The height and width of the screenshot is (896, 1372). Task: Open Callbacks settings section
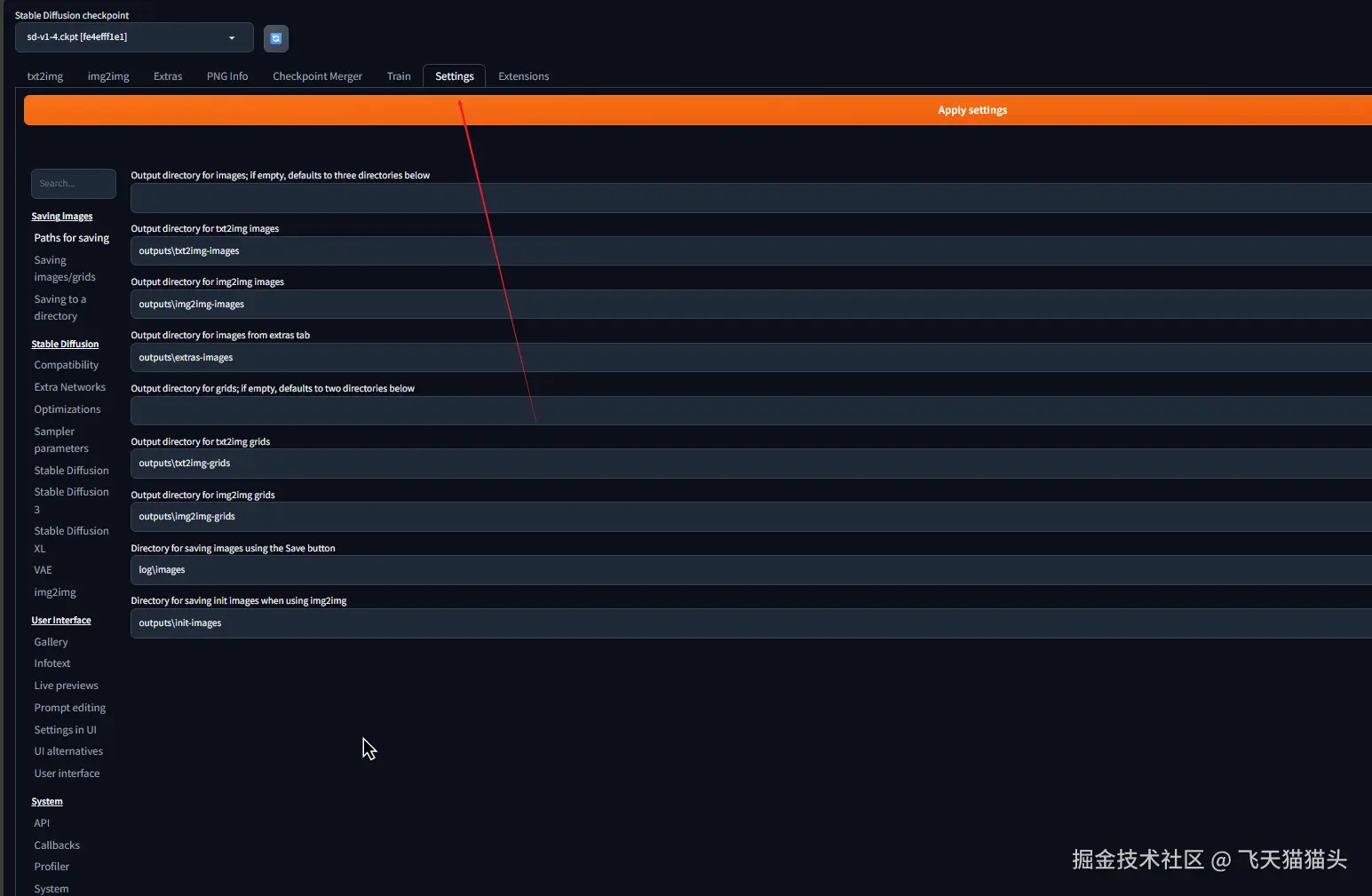[57, 845]
